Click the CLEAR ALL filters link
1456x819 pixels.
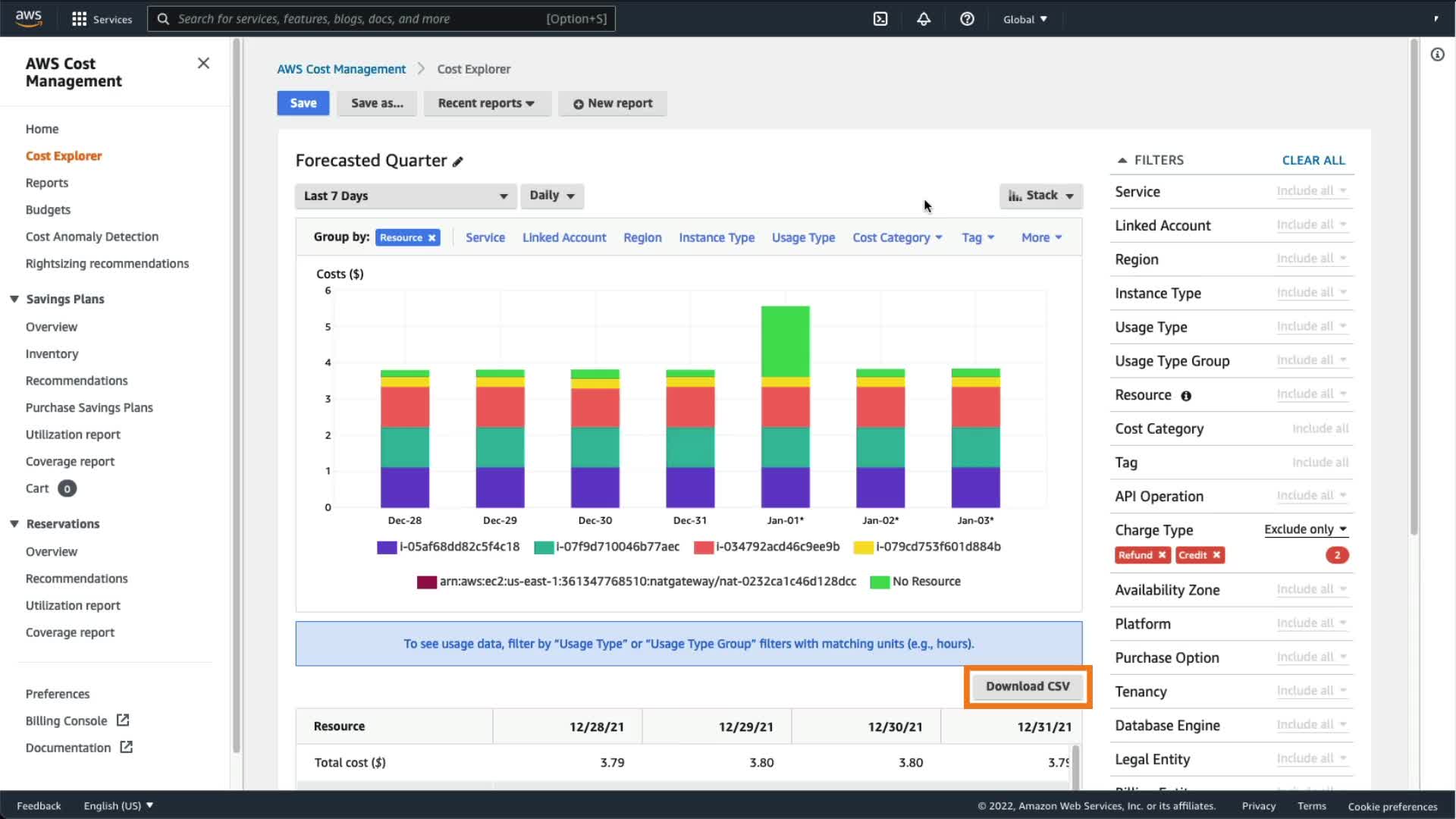click(1313, 160)
